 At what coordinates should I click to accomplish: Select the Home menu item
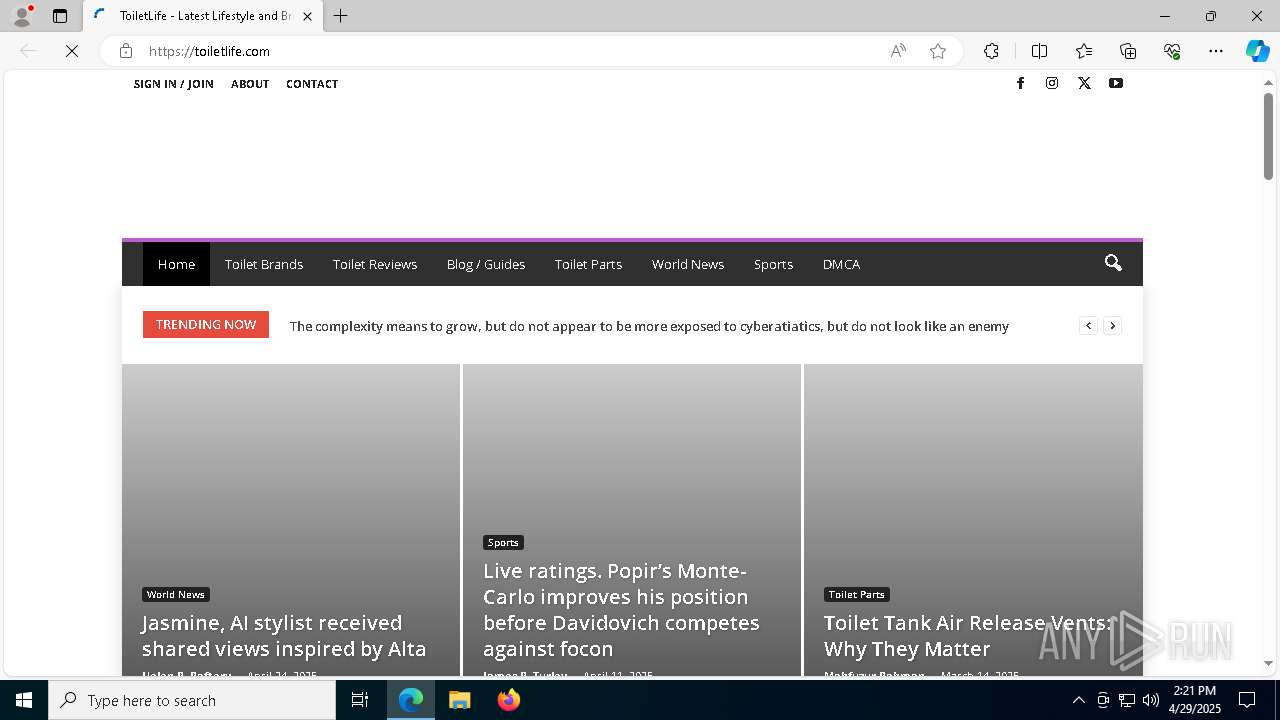[176, 264]
